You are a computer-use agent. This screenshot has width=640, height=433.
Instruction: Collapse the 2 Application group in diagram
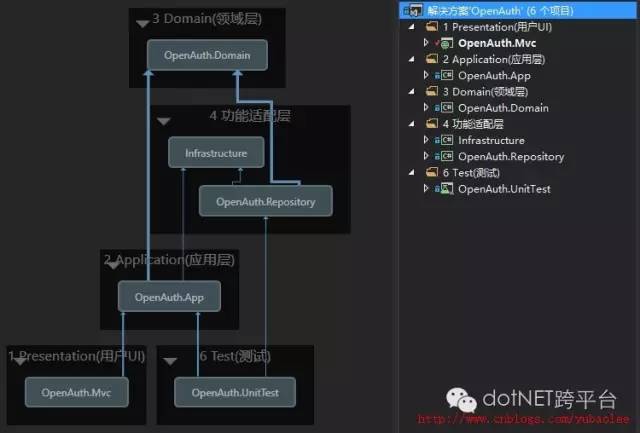pyautogui.click(x=113, y=265)
